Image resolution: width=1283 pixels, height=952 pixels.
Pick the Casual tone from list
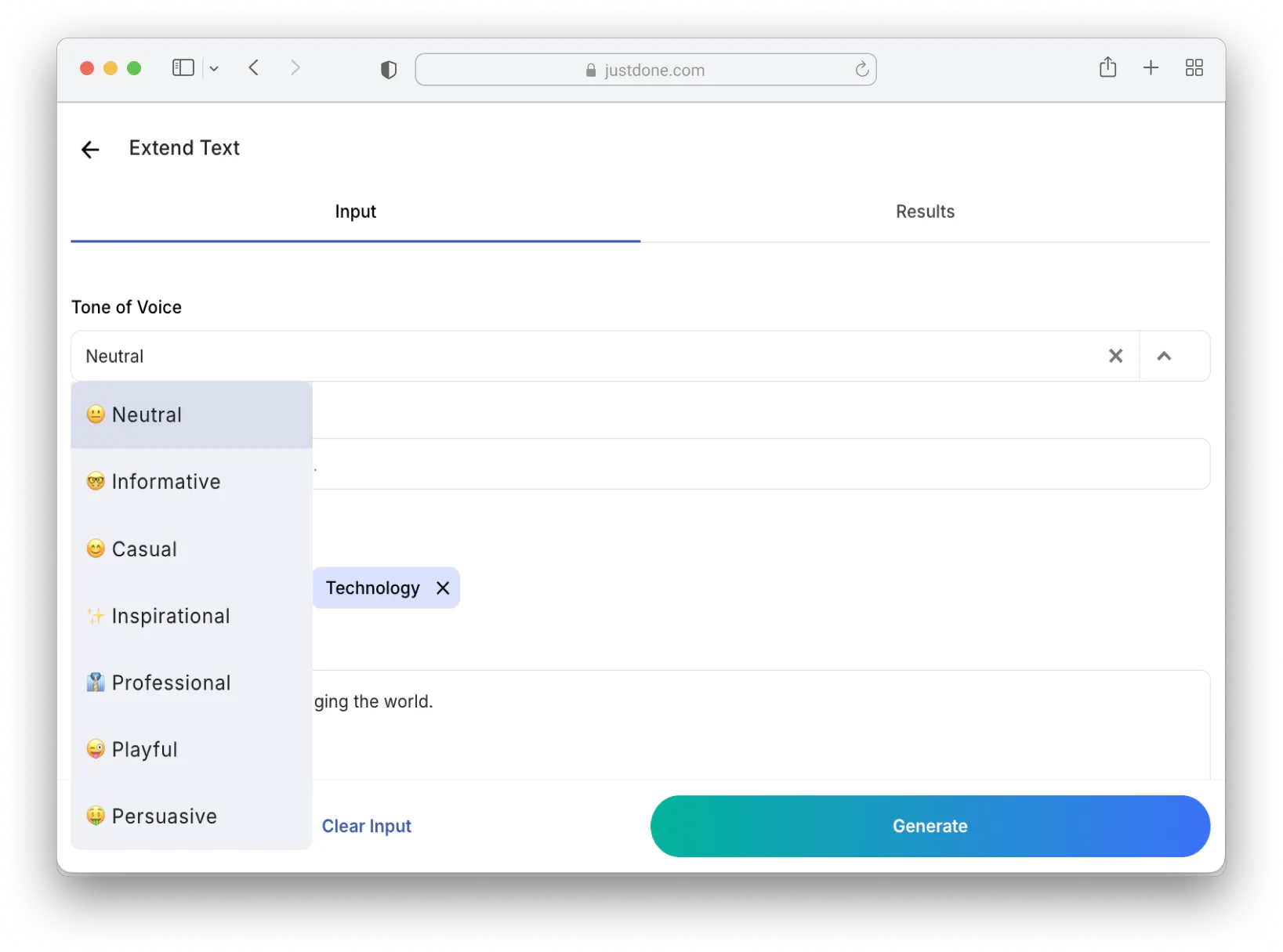[144, 549]
